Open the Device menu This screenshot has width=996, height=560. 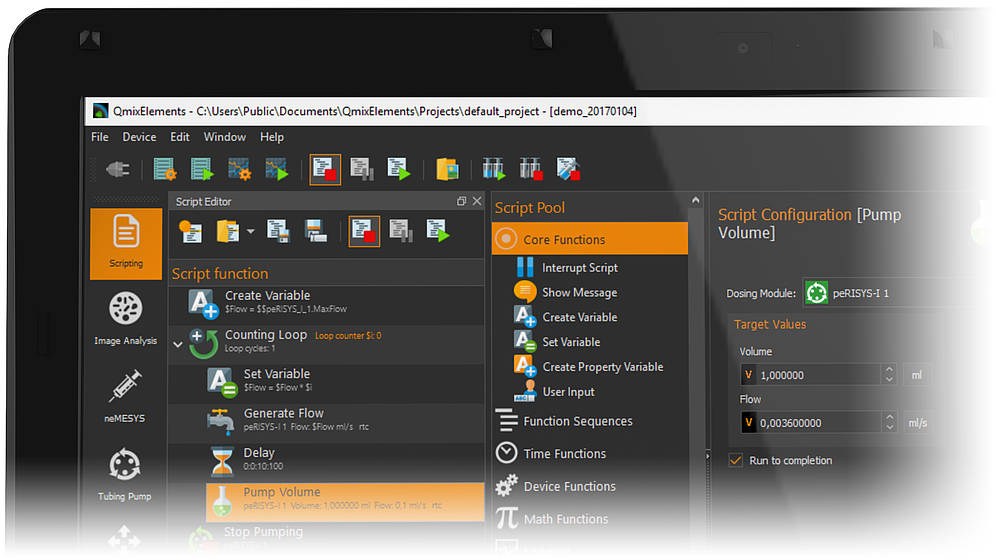coord(139,137)
